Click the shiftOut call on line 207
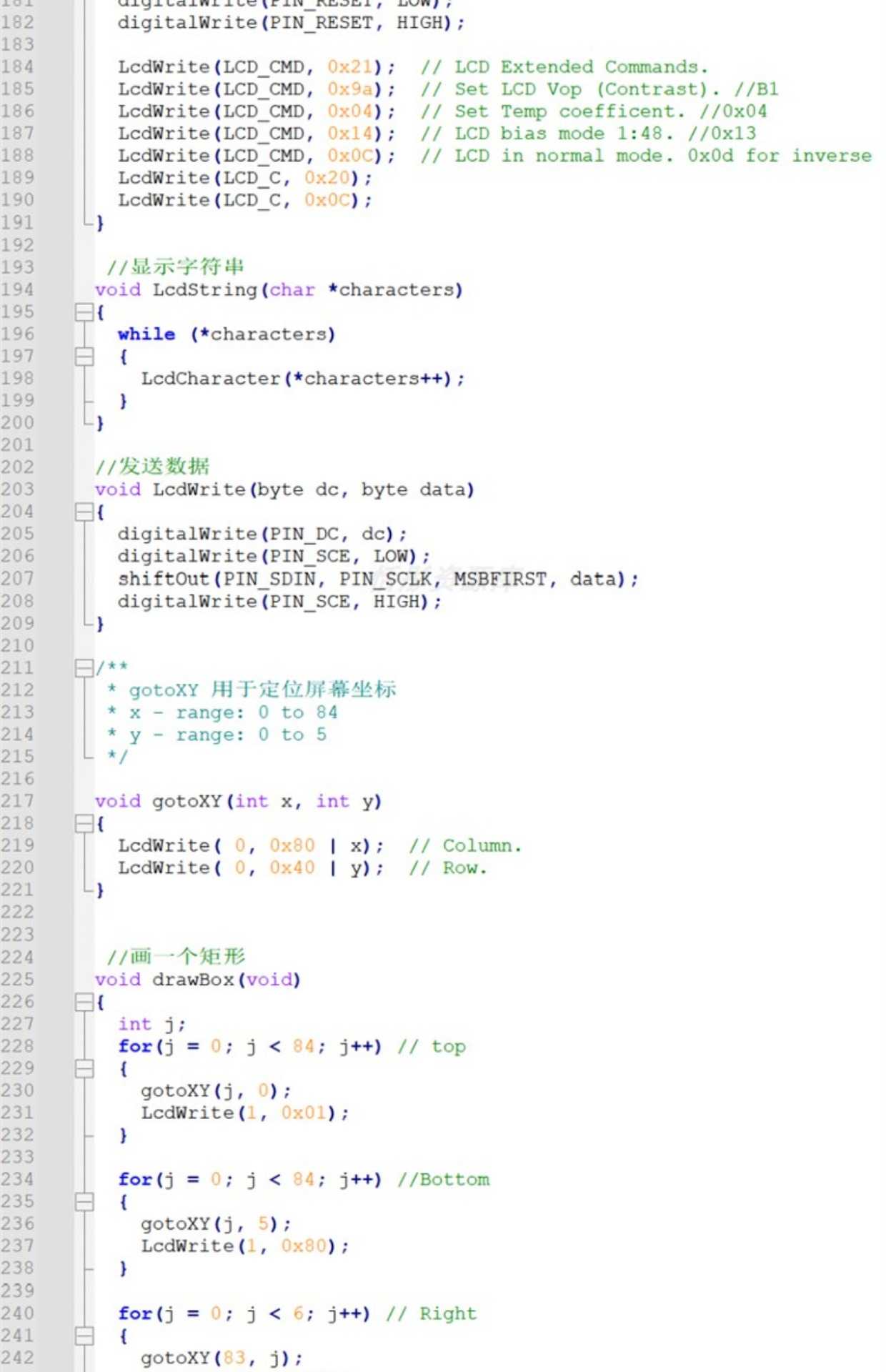The width and height of the screenshot is (886, 1372). 378,579
